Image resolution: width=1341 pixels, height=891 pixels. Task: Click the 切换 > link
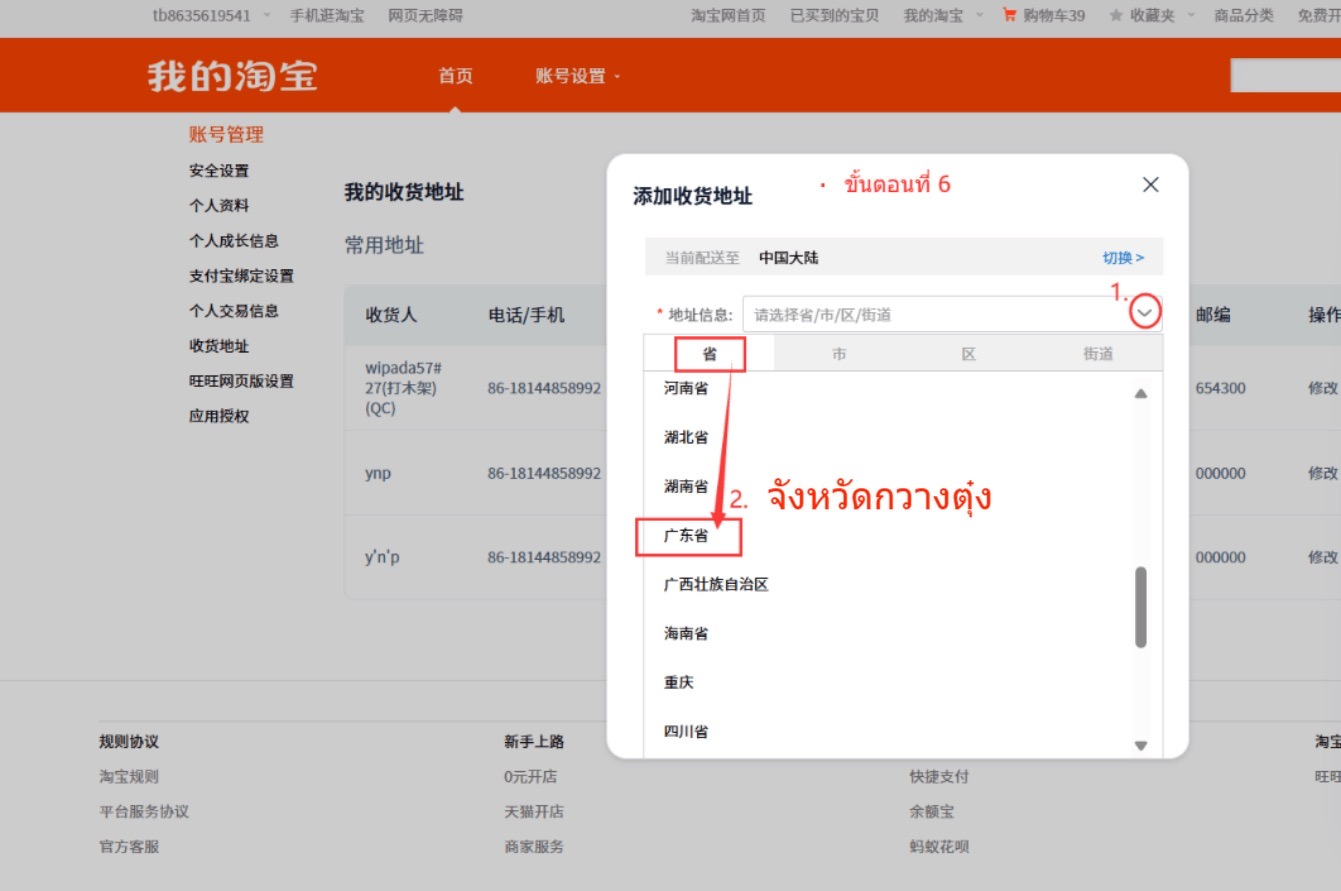coord(1123,258)
